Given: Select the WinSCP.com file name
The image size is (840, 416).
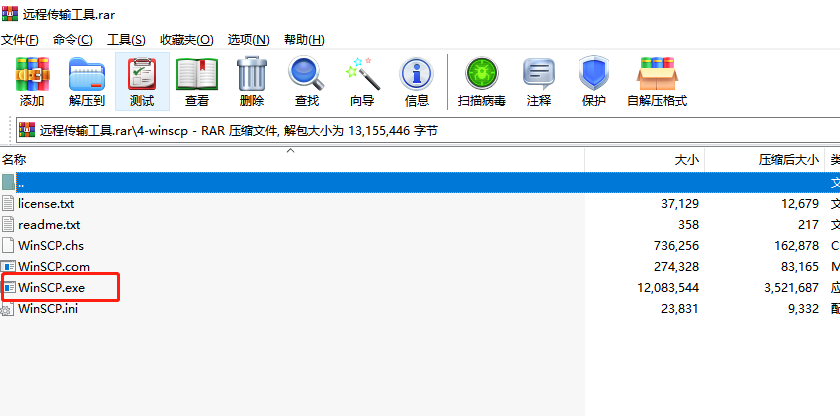Looking at the screenshot, I should pyautogui.click(x=54, y=266).
